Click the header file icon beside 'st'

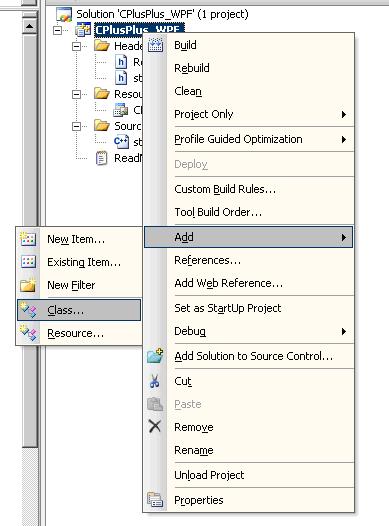121,78
